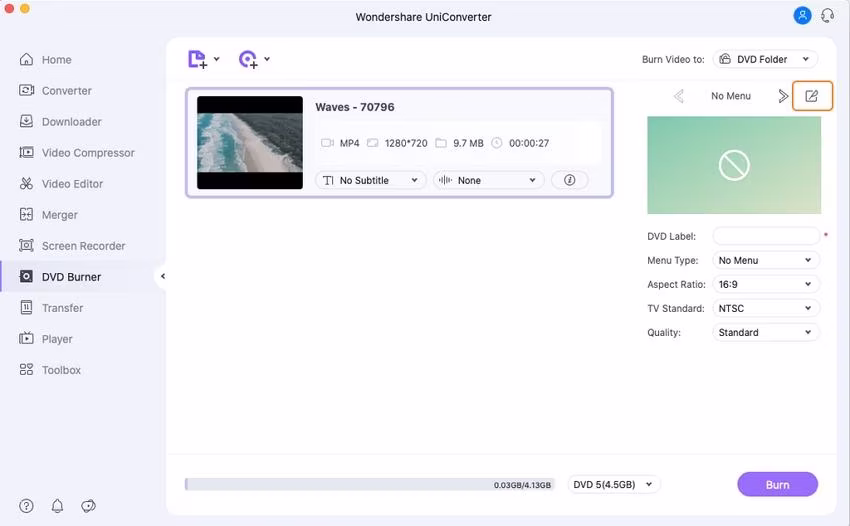Click the Burn button
Screen dimensions: 850x526
(x=777, y=484)
